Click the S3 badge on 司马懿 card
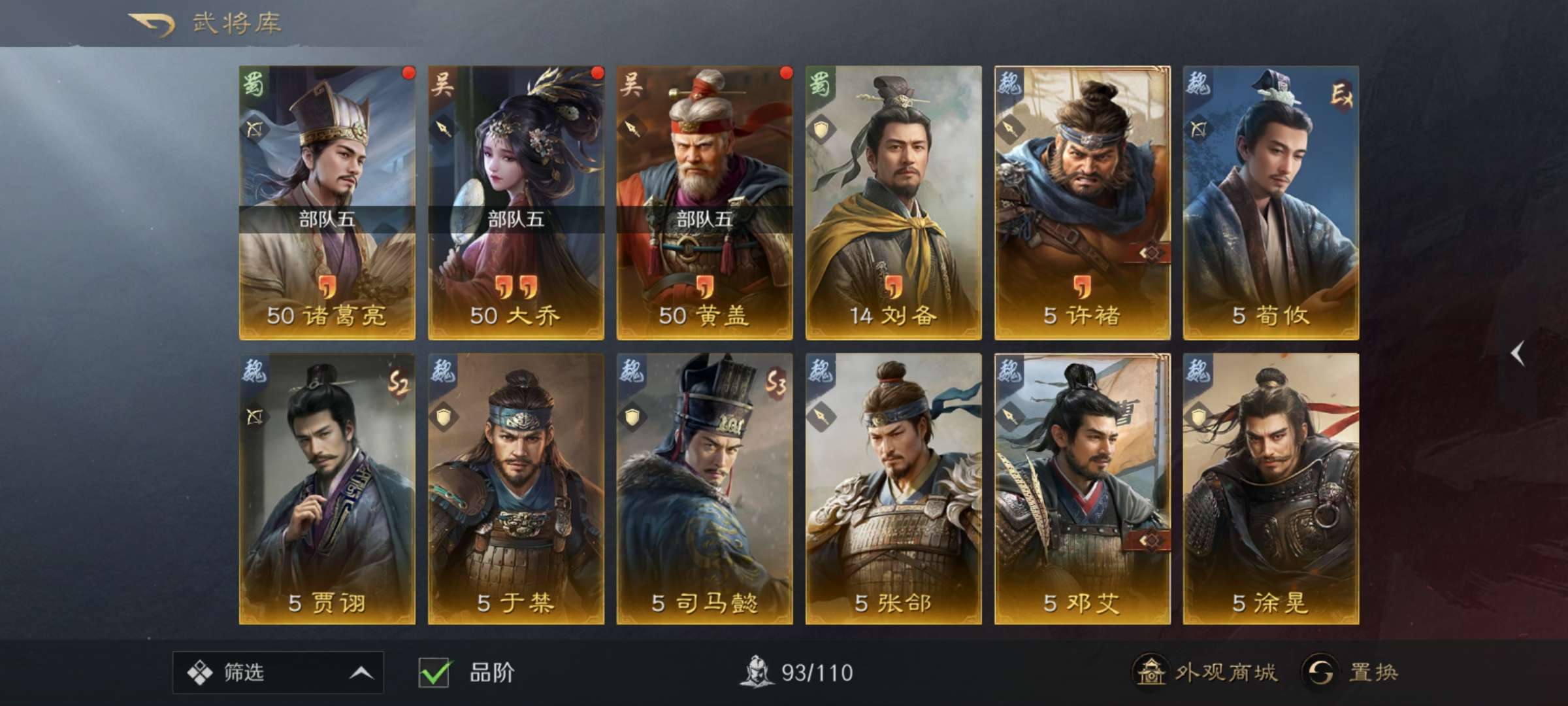Viewport: 1568px width, 706px height. [776, 384]
